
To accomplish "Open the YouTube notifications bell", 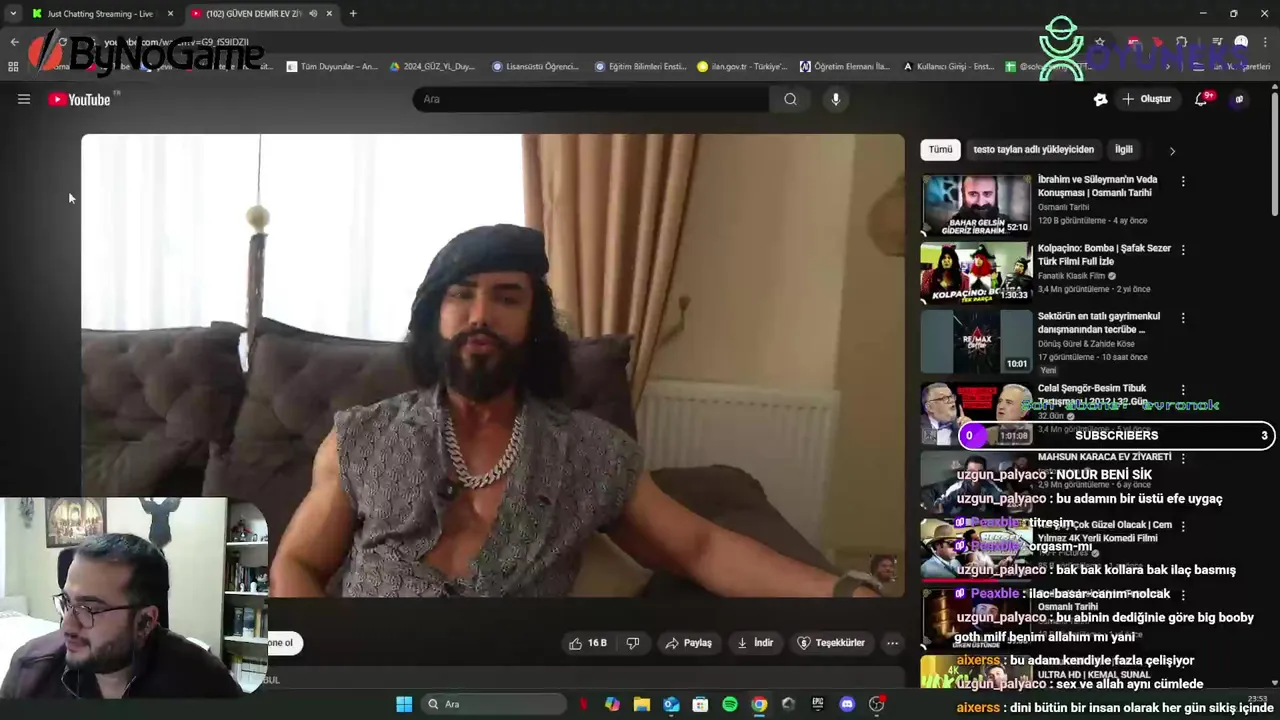I will (1202, 99).
